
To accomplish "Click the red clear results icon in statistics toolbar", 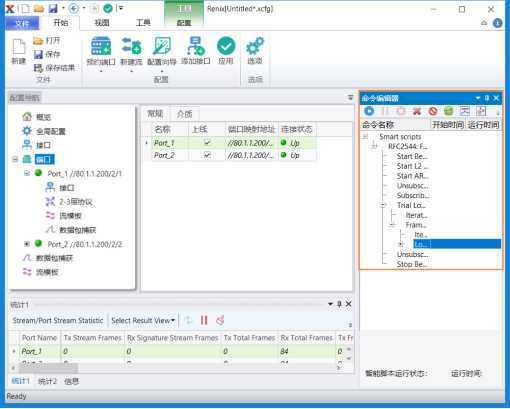I will tap(220, 320).
